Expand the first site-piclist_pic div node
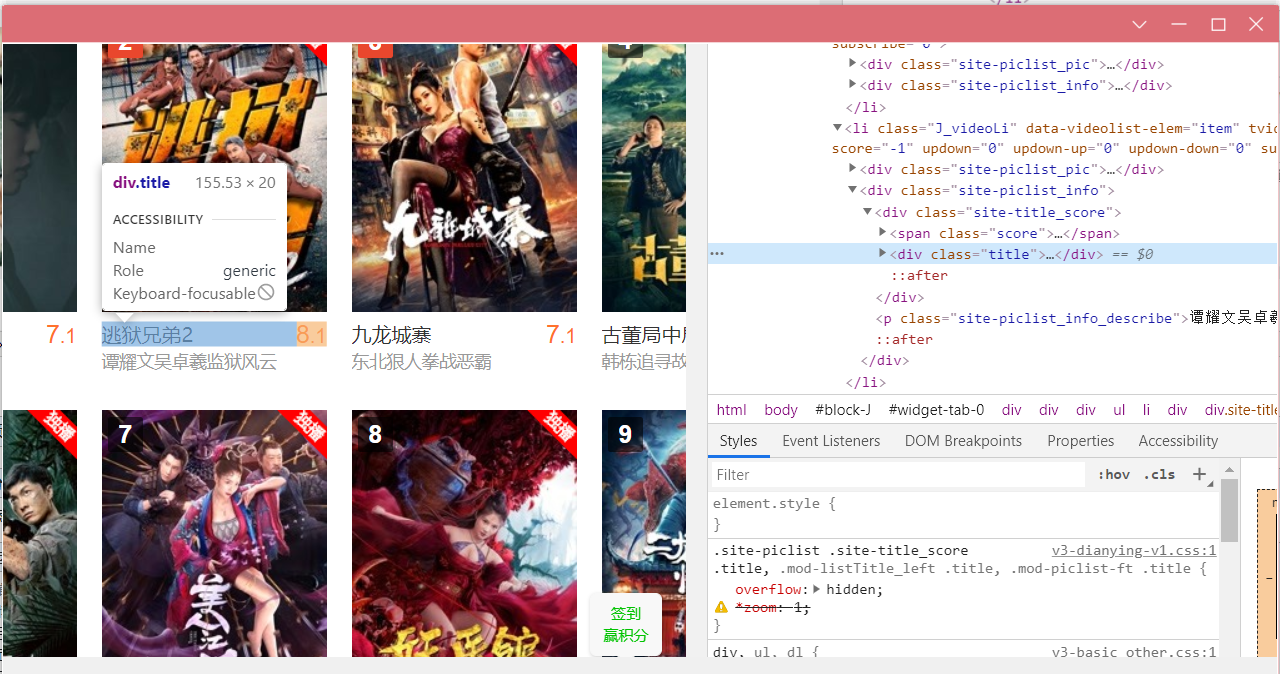Image resolution: width=1280 pixels, height=674 pixels. (x=853, y=64)
